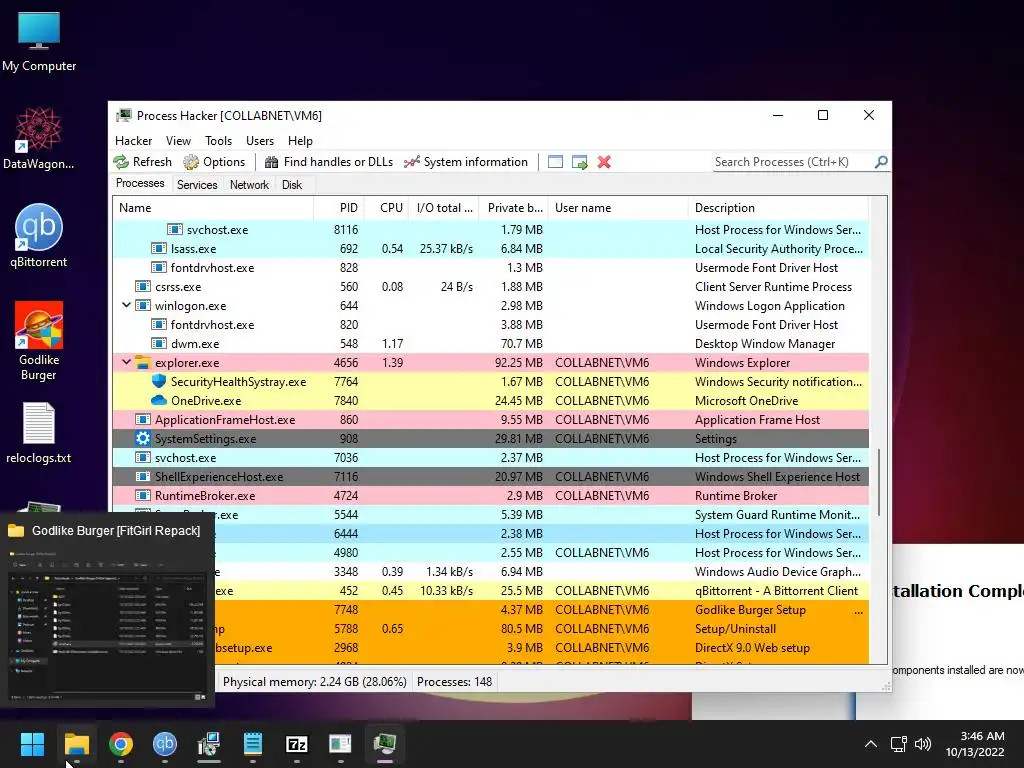Open qBittorrent from the taskbar
Image resolution: width=1024 pixels, height=768 pixels.
[x=165, y=744]
